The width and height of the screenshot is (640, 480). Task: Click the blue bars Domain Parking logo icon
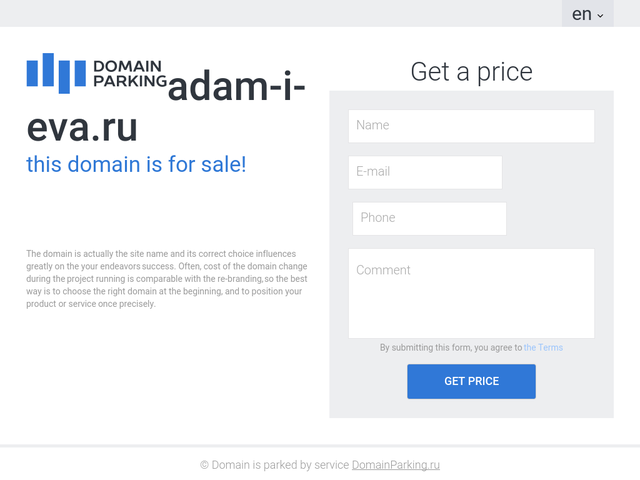point(56,72)
